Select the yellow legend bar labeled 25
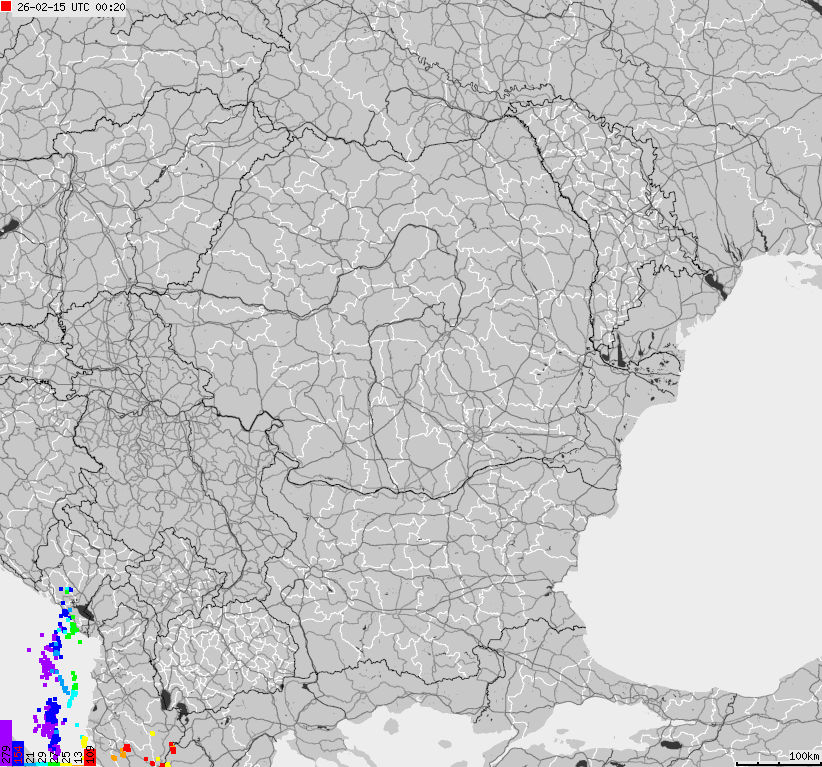 point(66,764)
